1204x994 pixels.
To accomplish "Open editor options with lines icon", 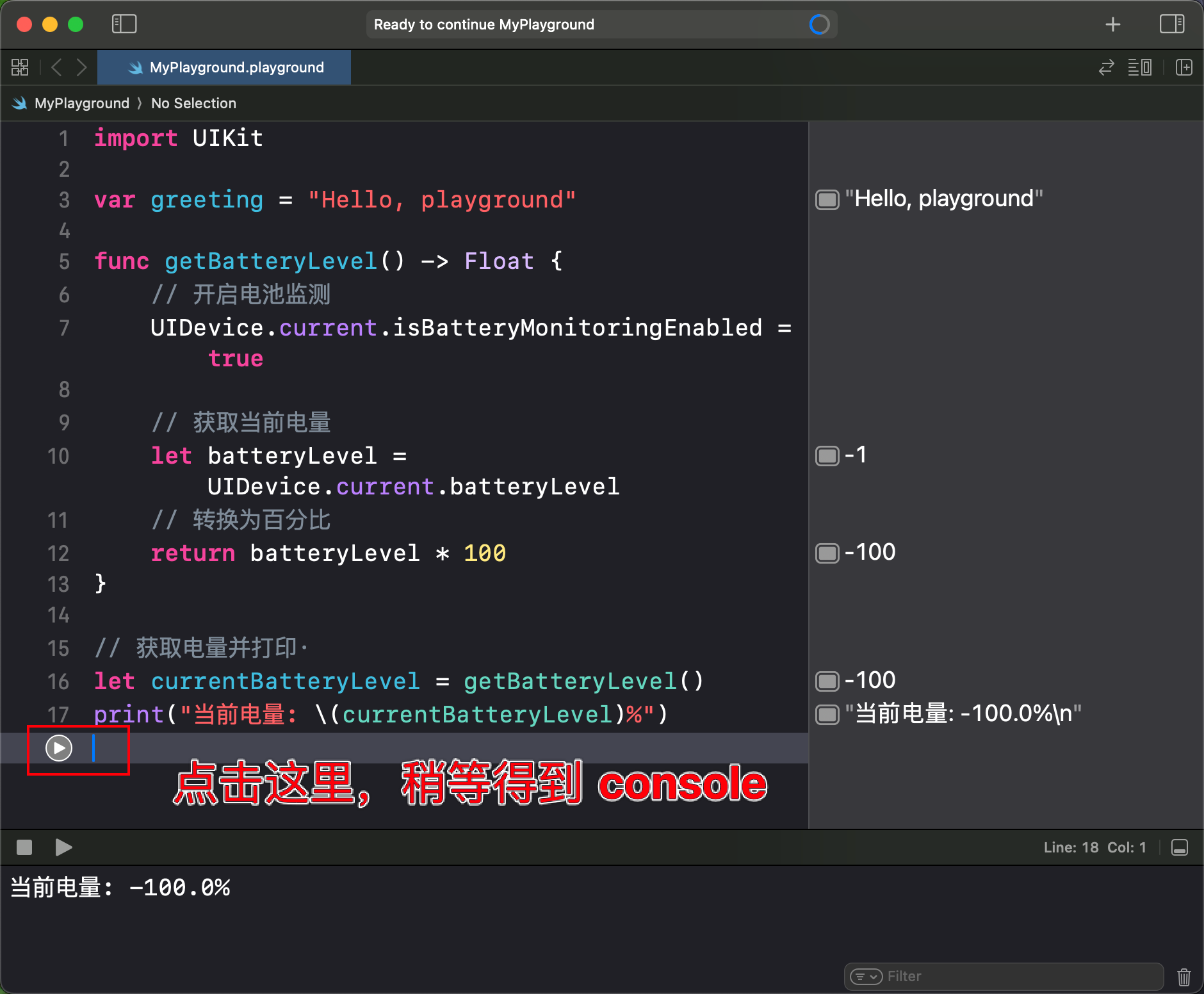I will [1140, 67].
